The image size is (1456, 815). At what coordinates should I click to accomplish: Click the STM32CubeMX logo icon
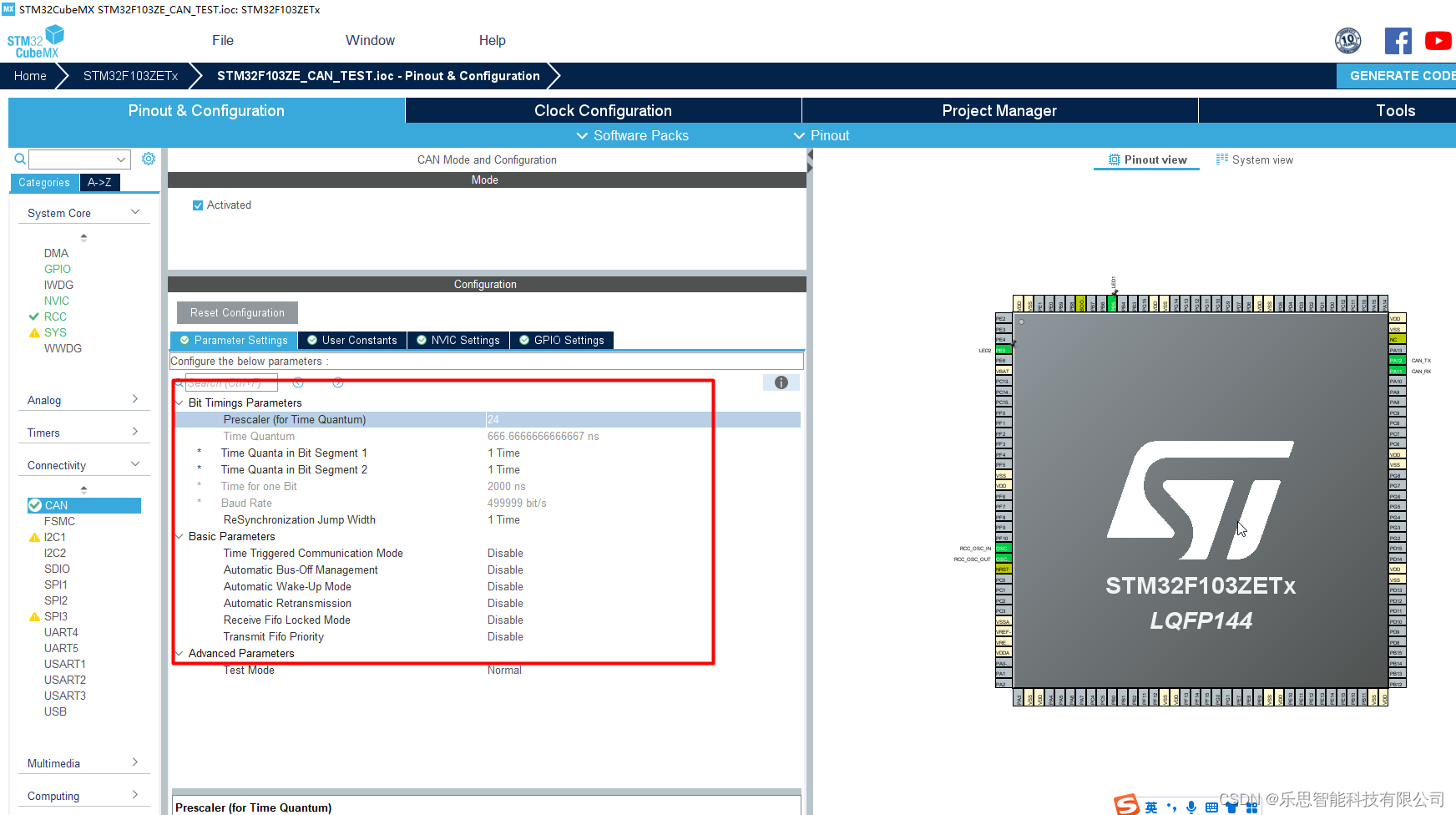[35, 41]
